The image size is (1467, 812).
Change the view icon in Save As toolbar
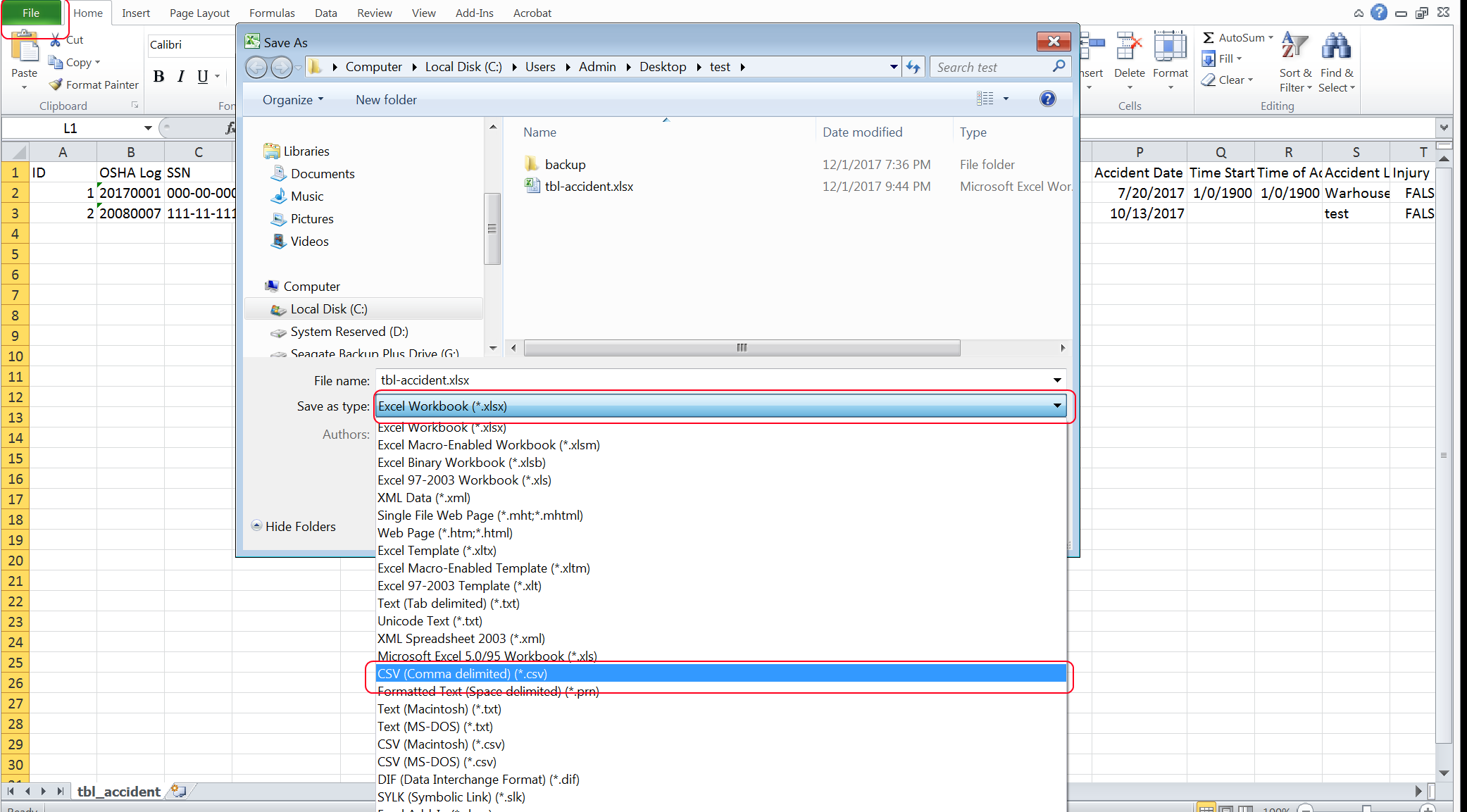click(985, 99)
